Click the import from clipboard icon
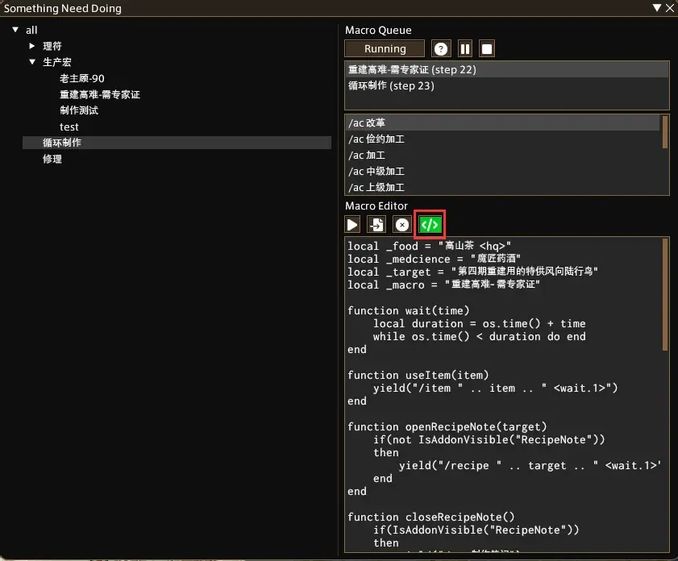The image size is (678, 561). (377, 225)
